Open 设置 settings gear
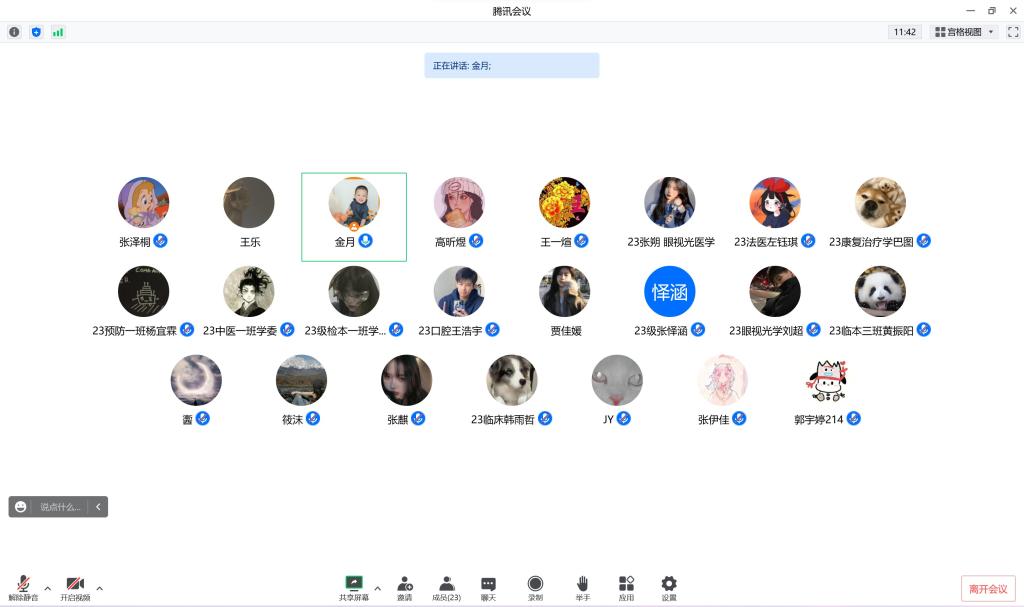This screenshot has height=607, width=1024. [669, 588]
